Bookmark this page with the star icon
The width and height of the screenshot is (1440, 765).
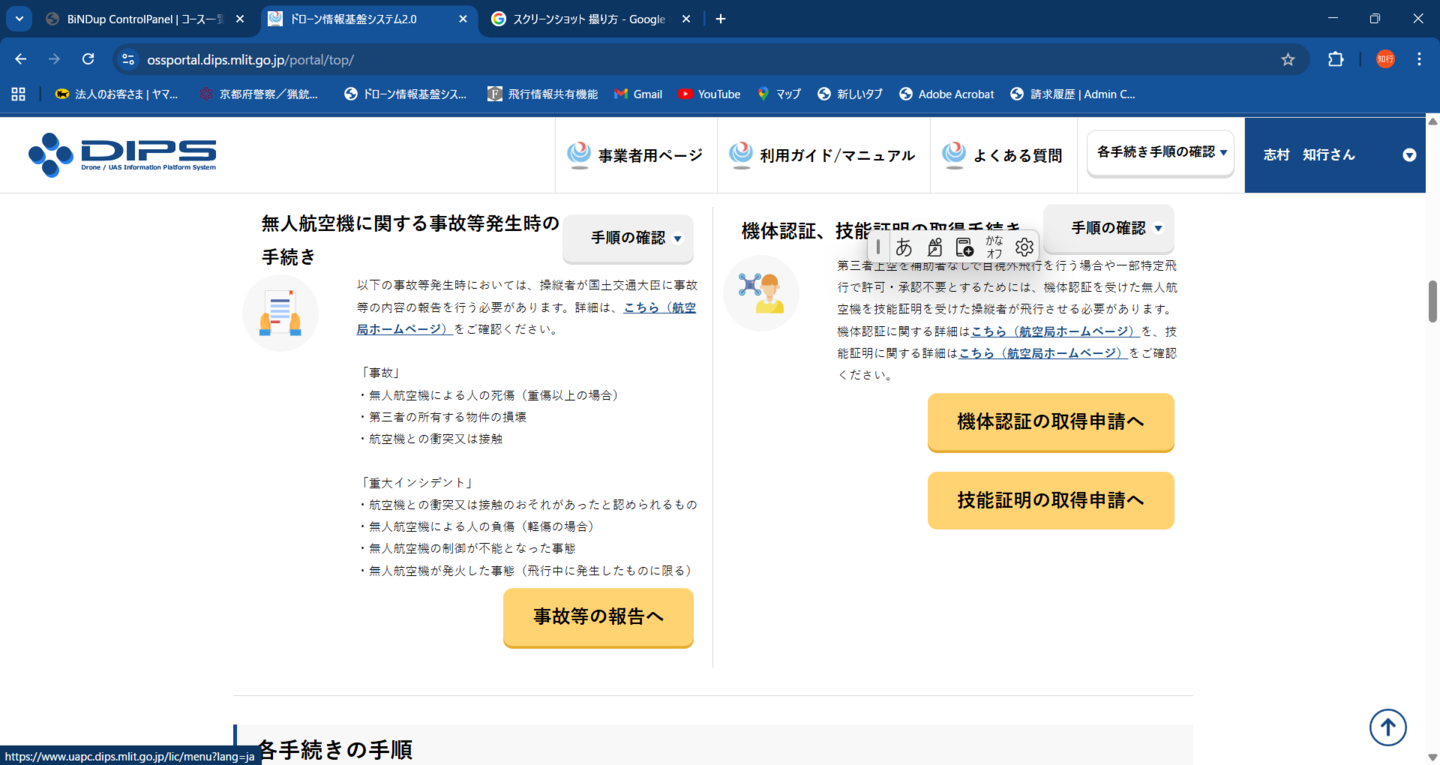click(1288, 59)
